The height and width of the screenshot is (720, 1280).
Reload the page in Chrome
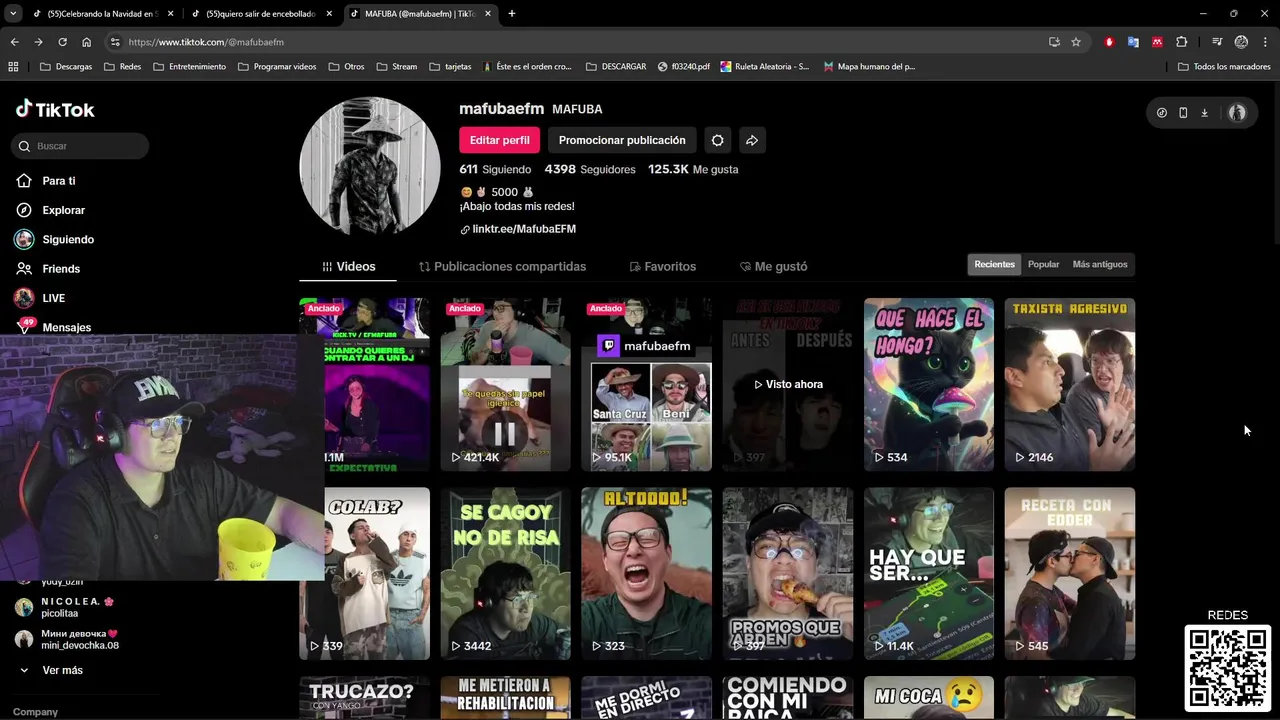(x=62, y=42)
